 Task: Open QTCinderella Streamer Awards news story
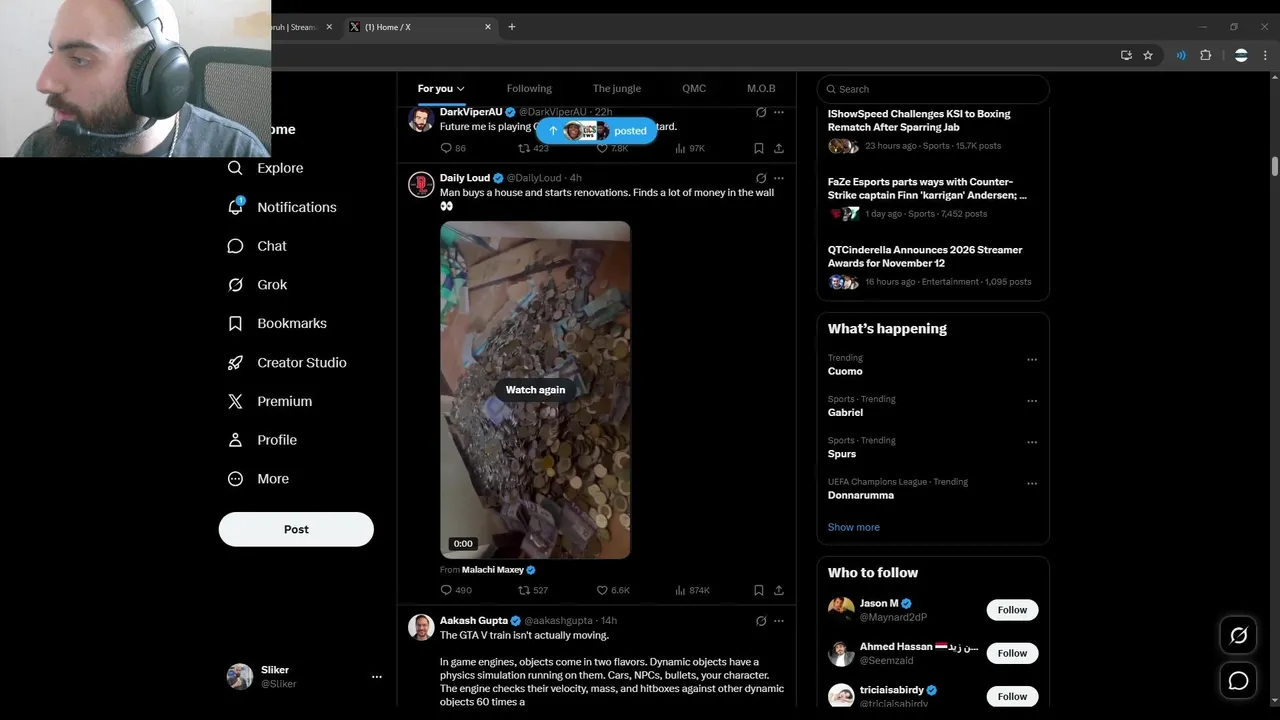(925, 257)
